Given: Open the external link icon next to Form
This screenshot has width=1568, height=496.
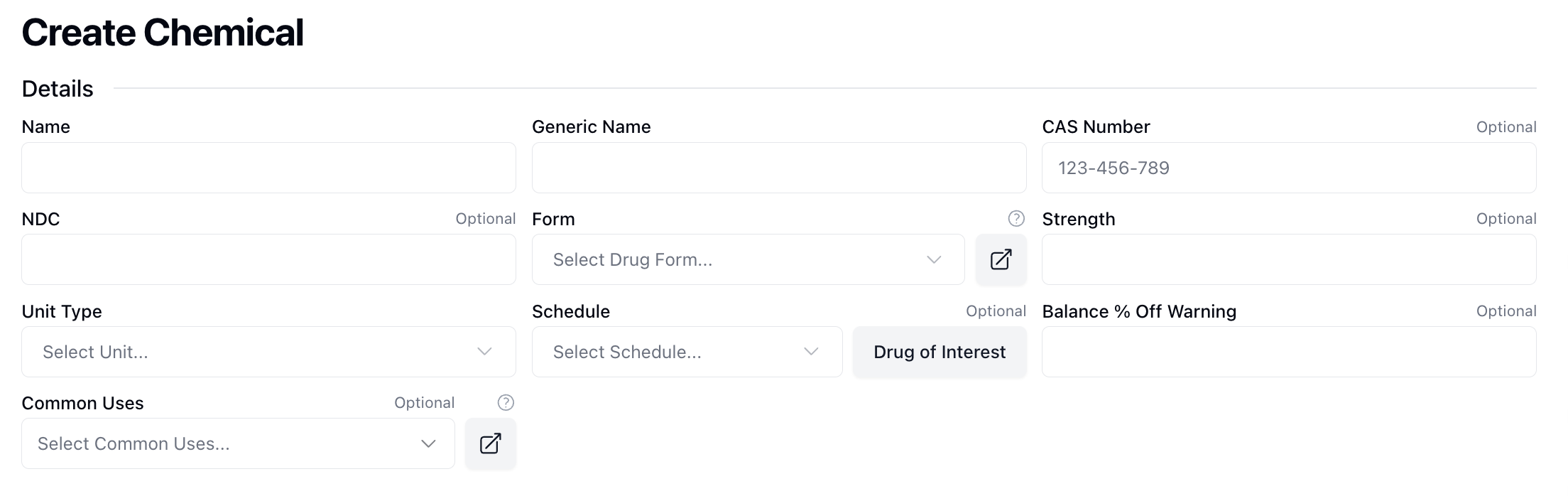Looking at the screenshot, I should point(1001,259).
